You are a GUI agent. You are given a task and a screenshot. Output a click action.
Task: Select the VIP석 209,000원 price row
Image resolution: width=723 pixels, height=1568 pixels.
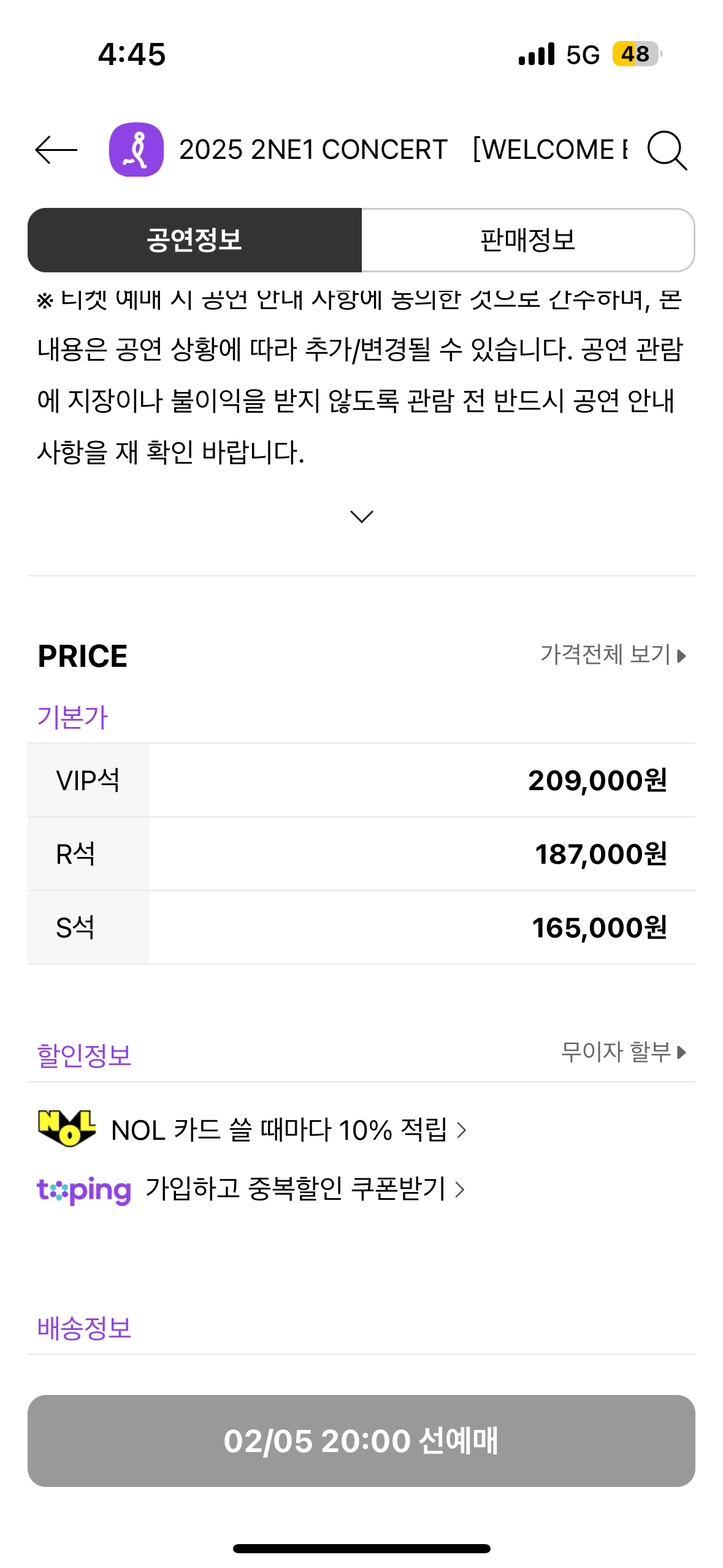tap(361, 780)
